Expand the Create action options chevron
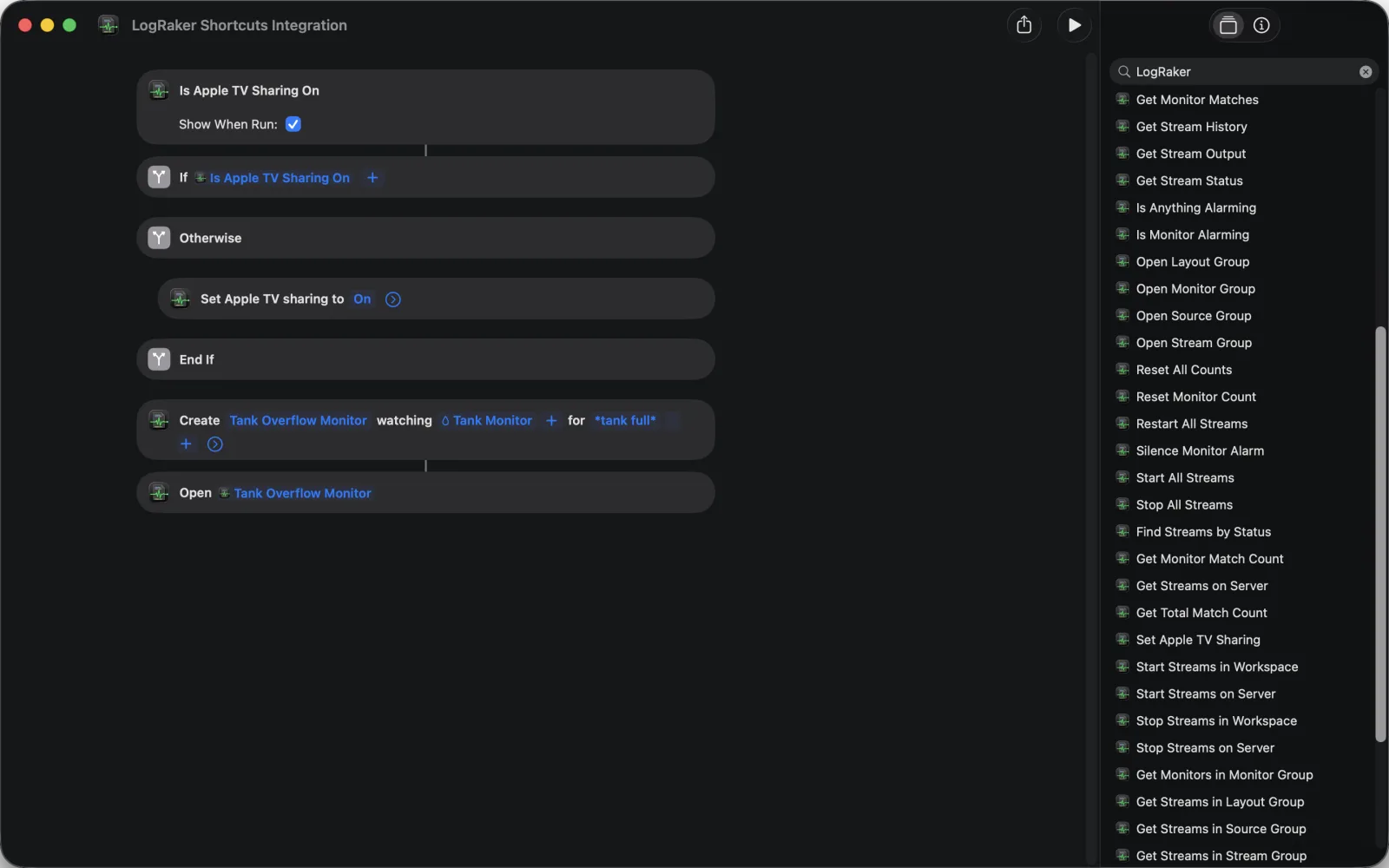The width and height of the screenshot is (1389, 868). coord(215,444)
